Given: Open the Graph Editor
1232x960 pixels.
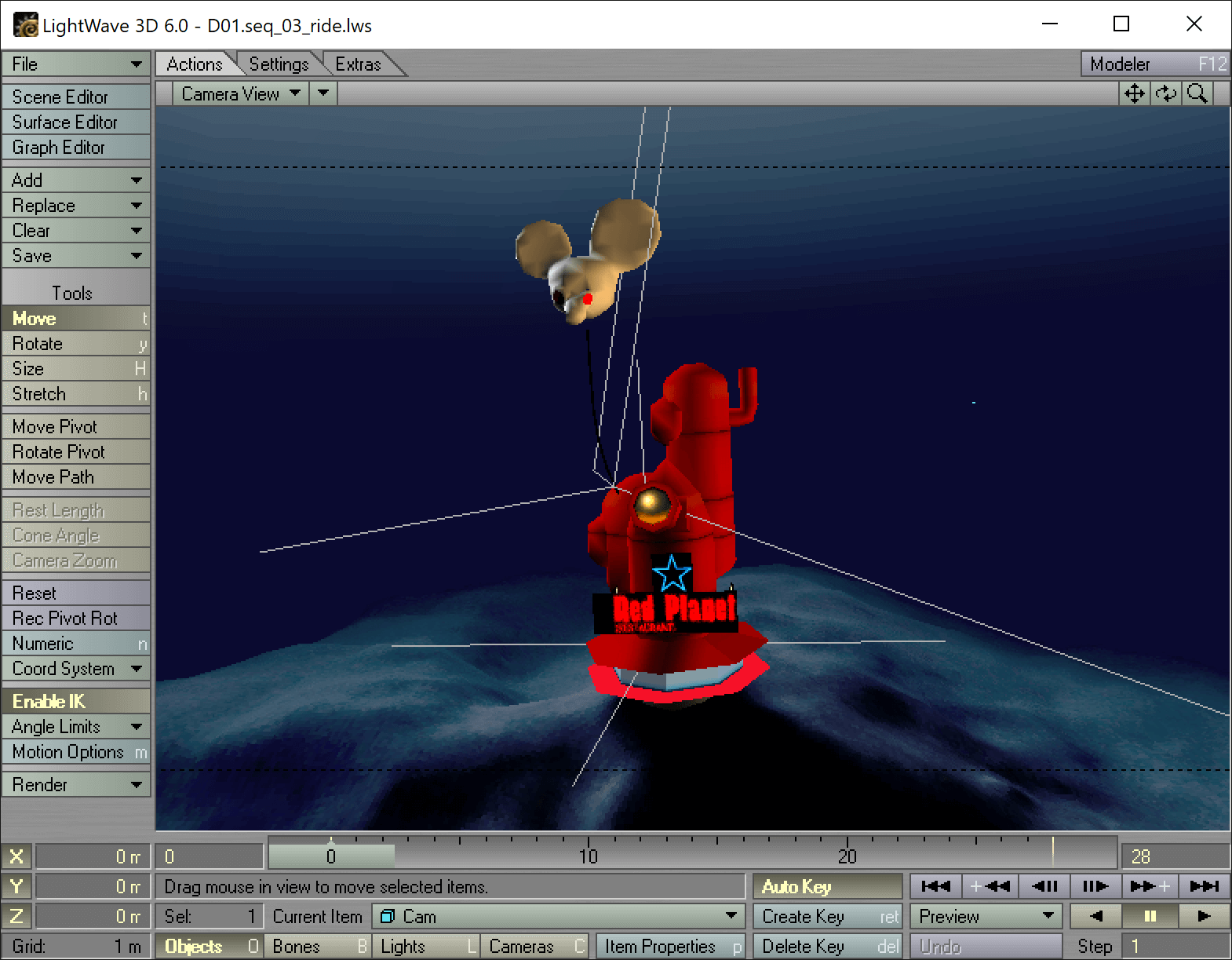Looking at the screenshot, I should [76, 147].
